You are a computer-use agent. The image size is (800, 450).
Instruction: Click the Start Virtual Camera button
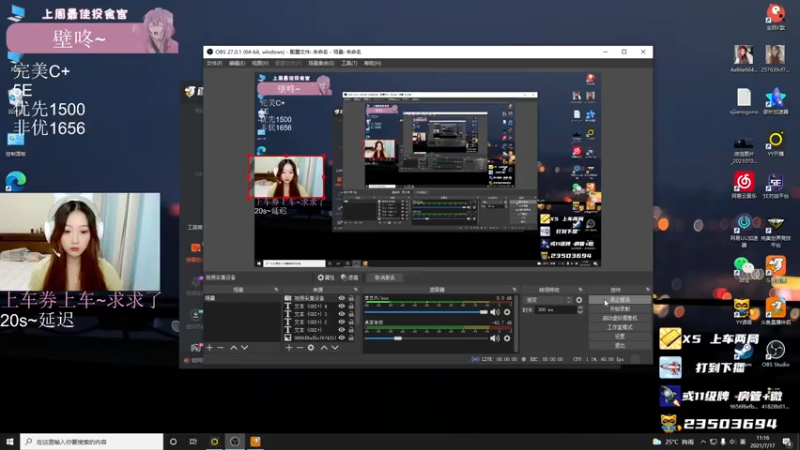pyautogui.click(x=619, y=318)
